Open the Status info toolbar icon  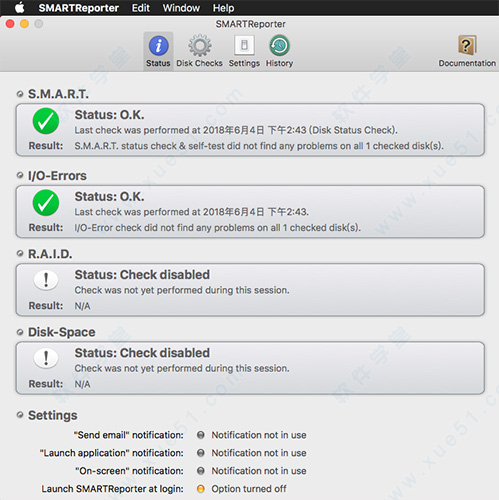tap(158, 46)
